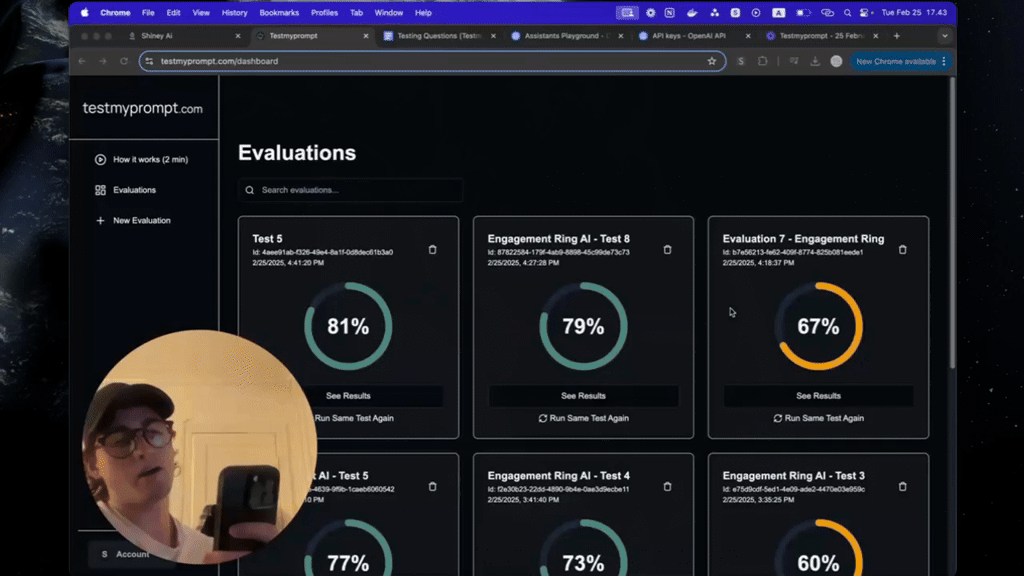Image resolution: width=1024 pixels, height=576 pixels.
Task: Go back using the browser back arrow
Action: point(82,61)
